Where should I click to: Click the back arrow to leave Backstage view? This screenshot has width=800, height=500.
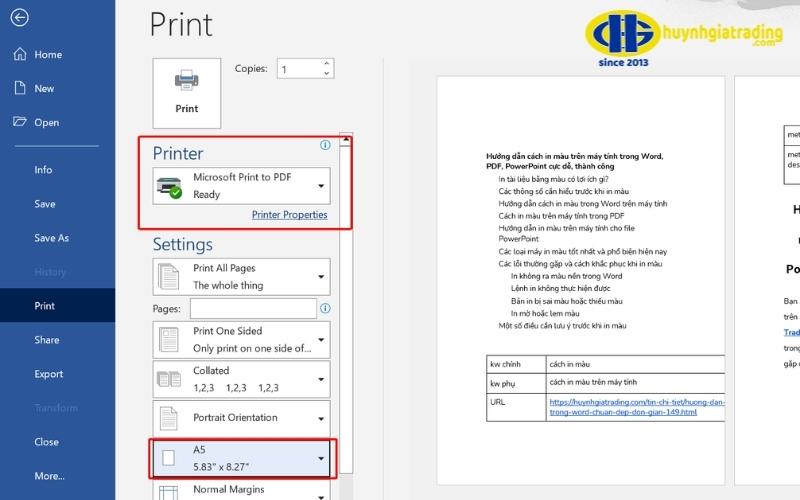click(x=19, y=18)
